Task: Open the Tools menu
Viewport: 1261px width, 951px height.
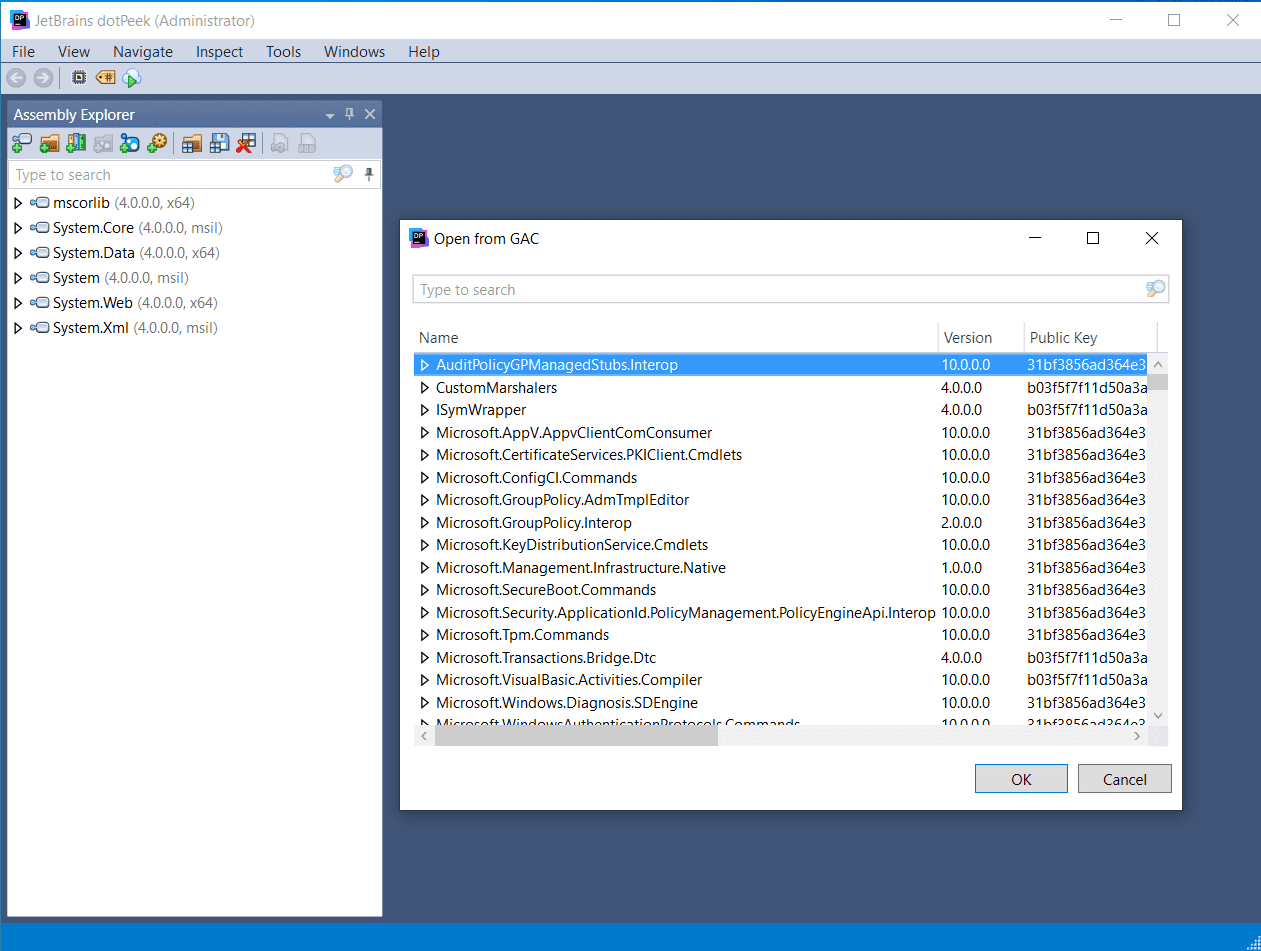Action: point(283,52)
